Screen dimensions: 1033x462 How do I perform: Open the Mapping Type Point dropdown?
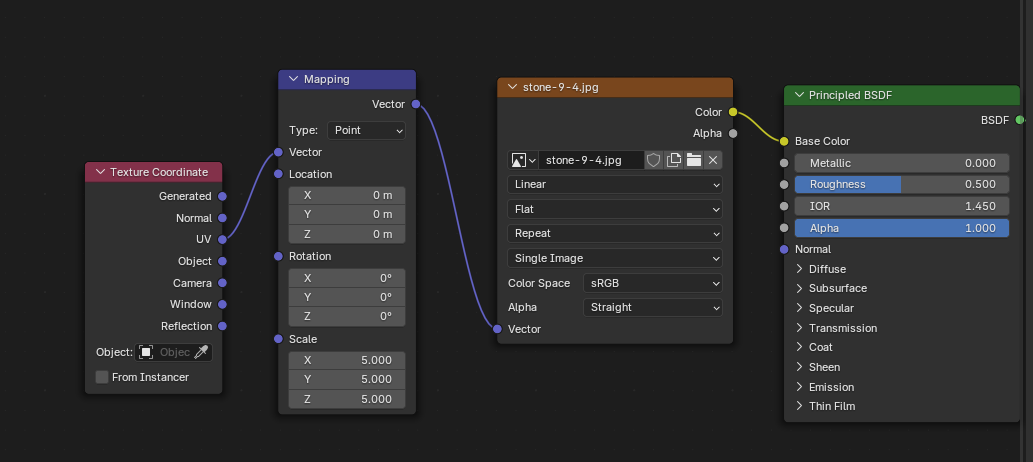pyautogui.click(x=366, y=130)
